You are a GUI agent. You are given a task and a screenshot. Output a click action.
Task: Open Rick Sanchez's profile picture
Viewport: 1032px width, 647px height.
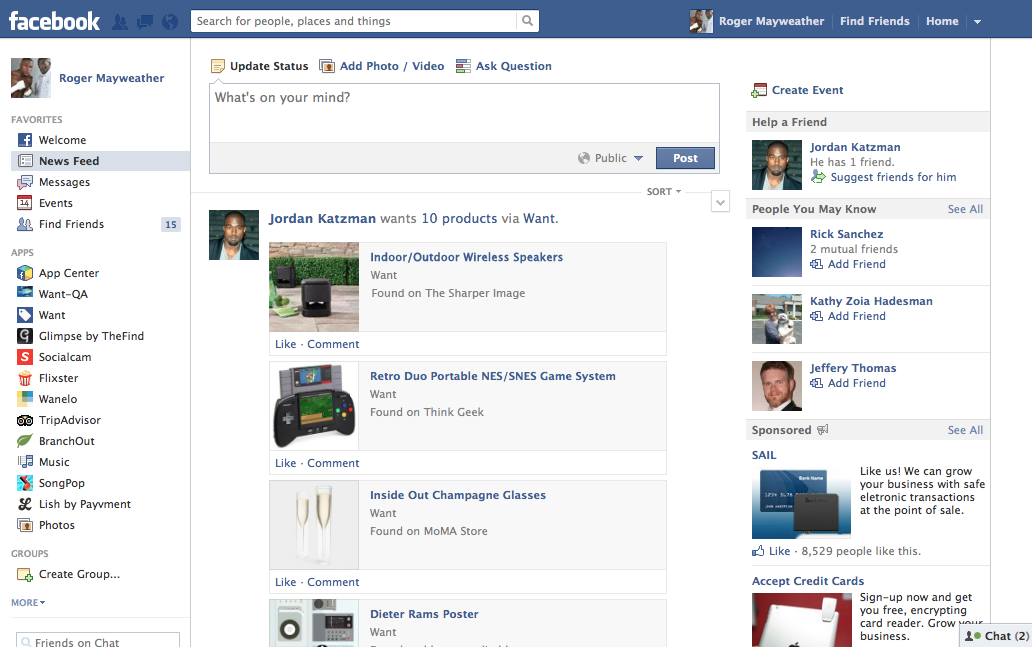777,252
